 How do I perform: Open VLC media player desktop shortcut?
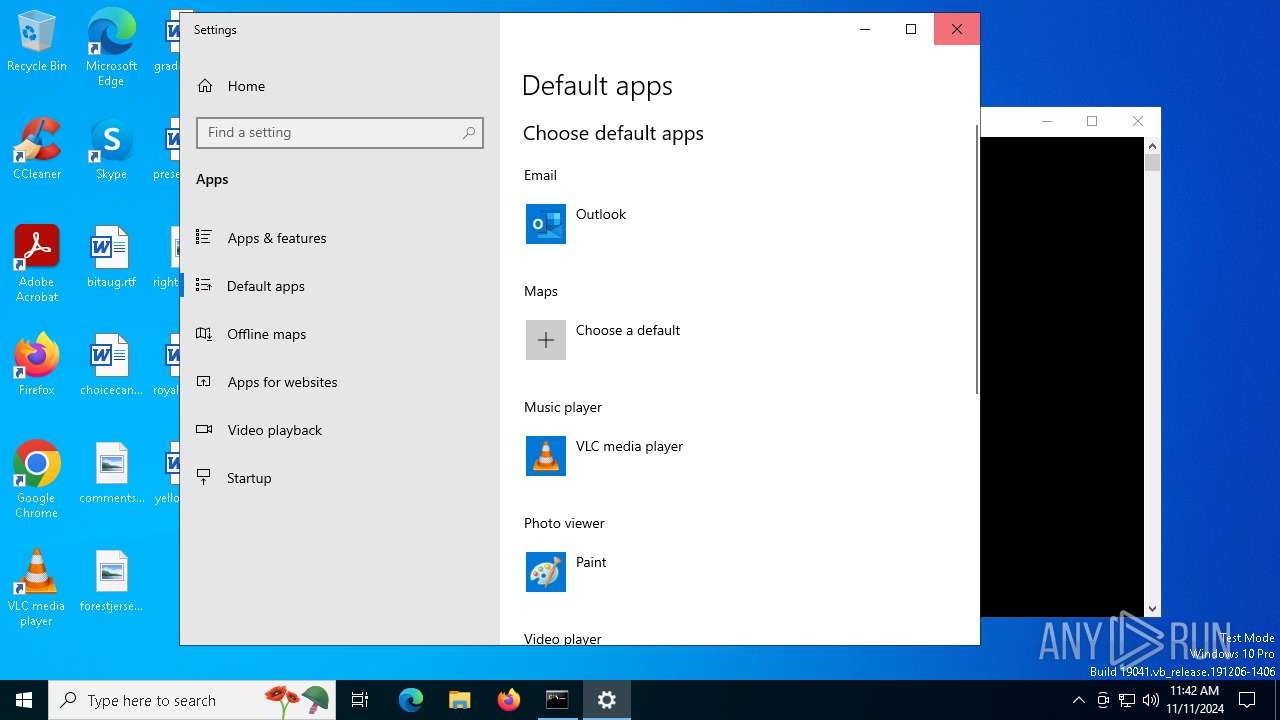pos(37,588)
